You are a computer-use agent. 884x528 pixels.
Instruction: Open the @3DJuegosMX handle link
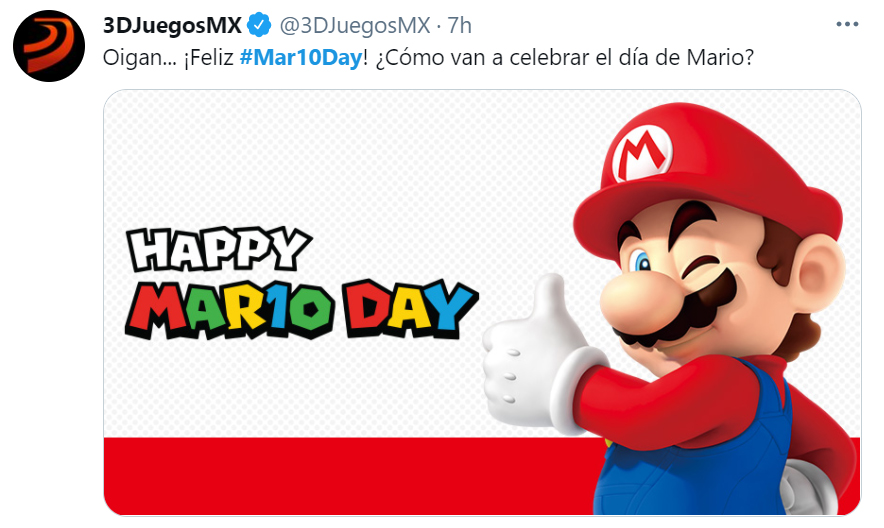(355, 25)
